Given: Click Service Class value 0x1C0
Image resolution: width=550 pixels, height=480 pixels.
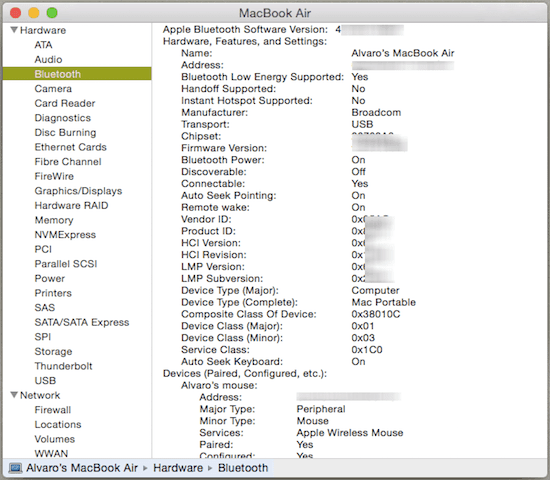Looking at the screenshot, I should (x=367, y=349).
